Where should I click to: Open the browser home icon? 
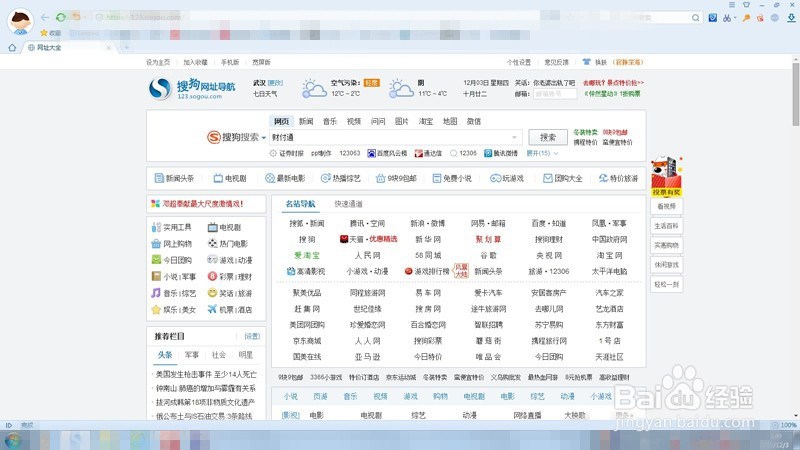click(12, 47)
